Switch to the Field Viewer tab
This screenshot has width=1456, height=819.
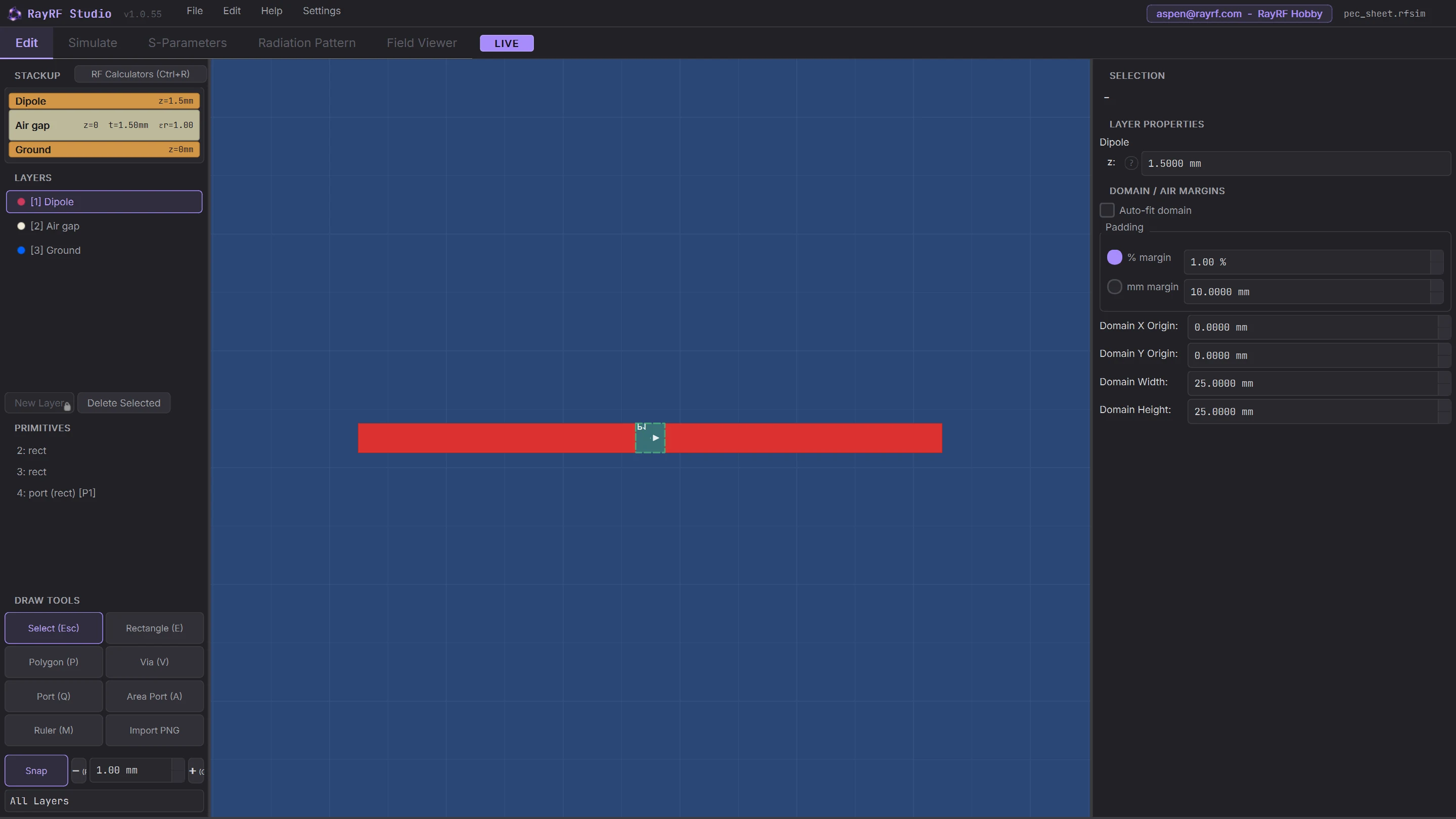coord(422,43)
